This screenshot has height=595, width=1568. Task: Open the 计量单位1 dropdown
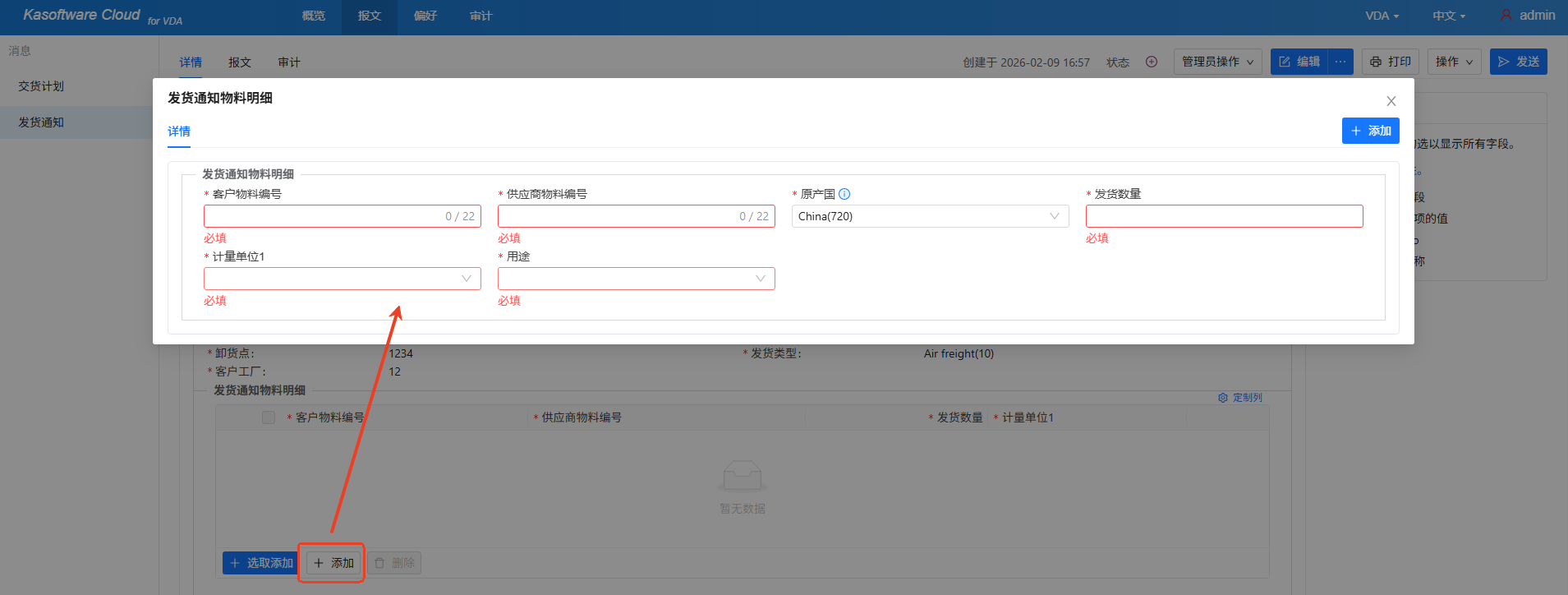click(x=342, y=279)
